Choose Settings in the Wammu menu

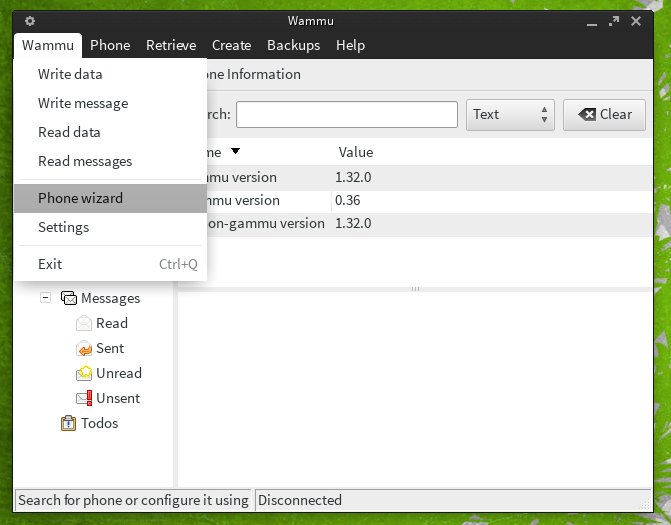click(x=63, y=227)
